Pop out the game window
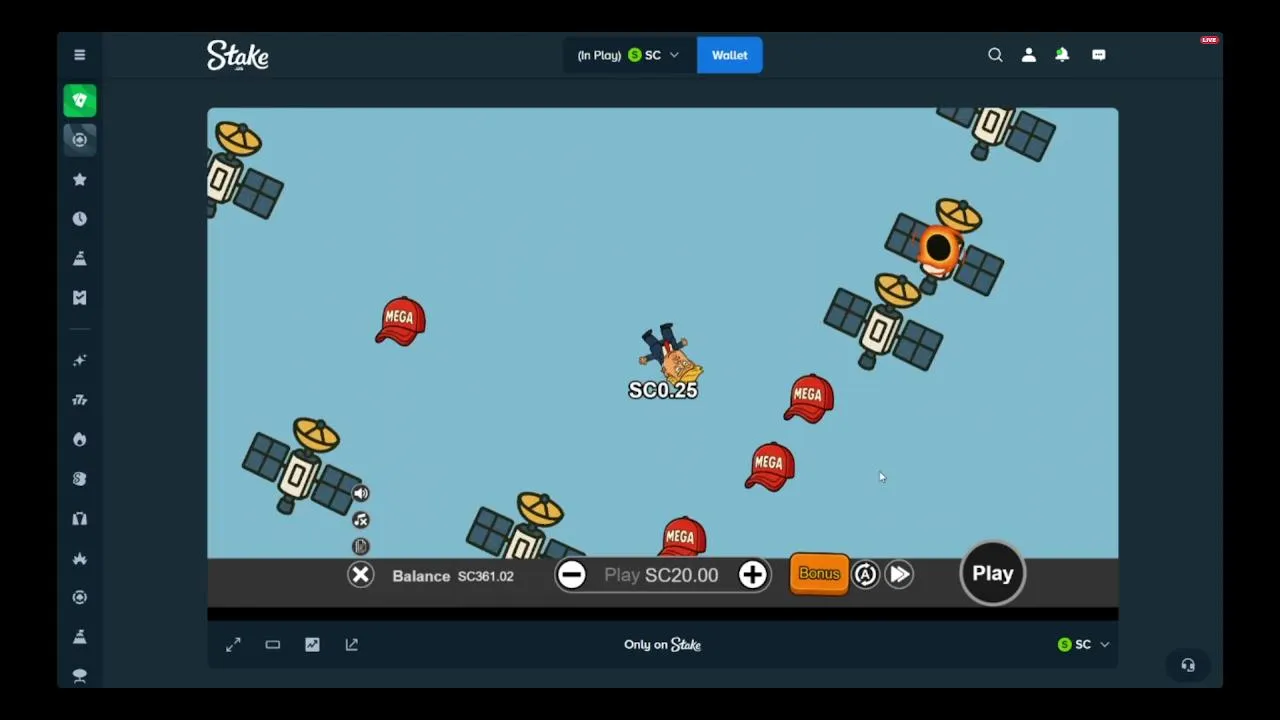The image size is (1280, 720). [352, 645]
